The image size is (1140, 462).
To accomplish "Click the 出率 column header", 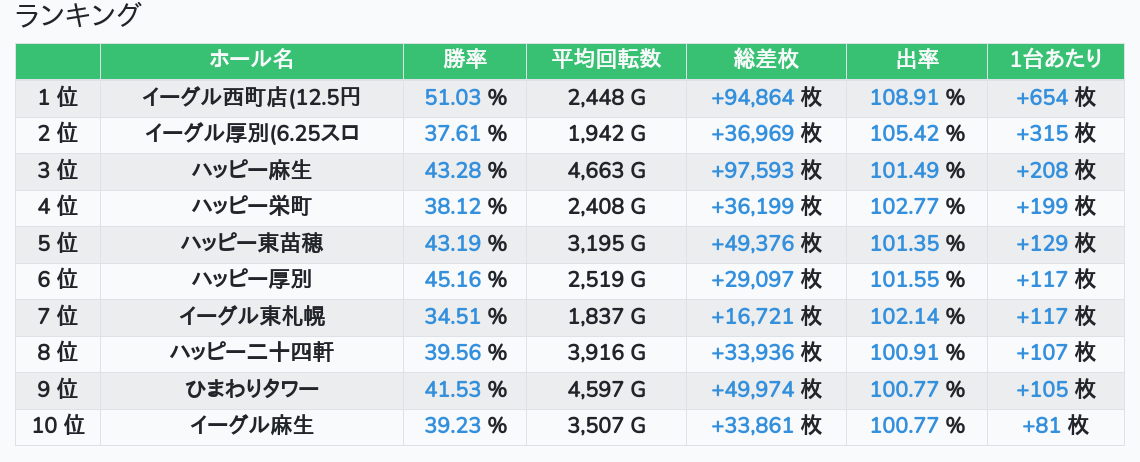I will coord(917,60).
